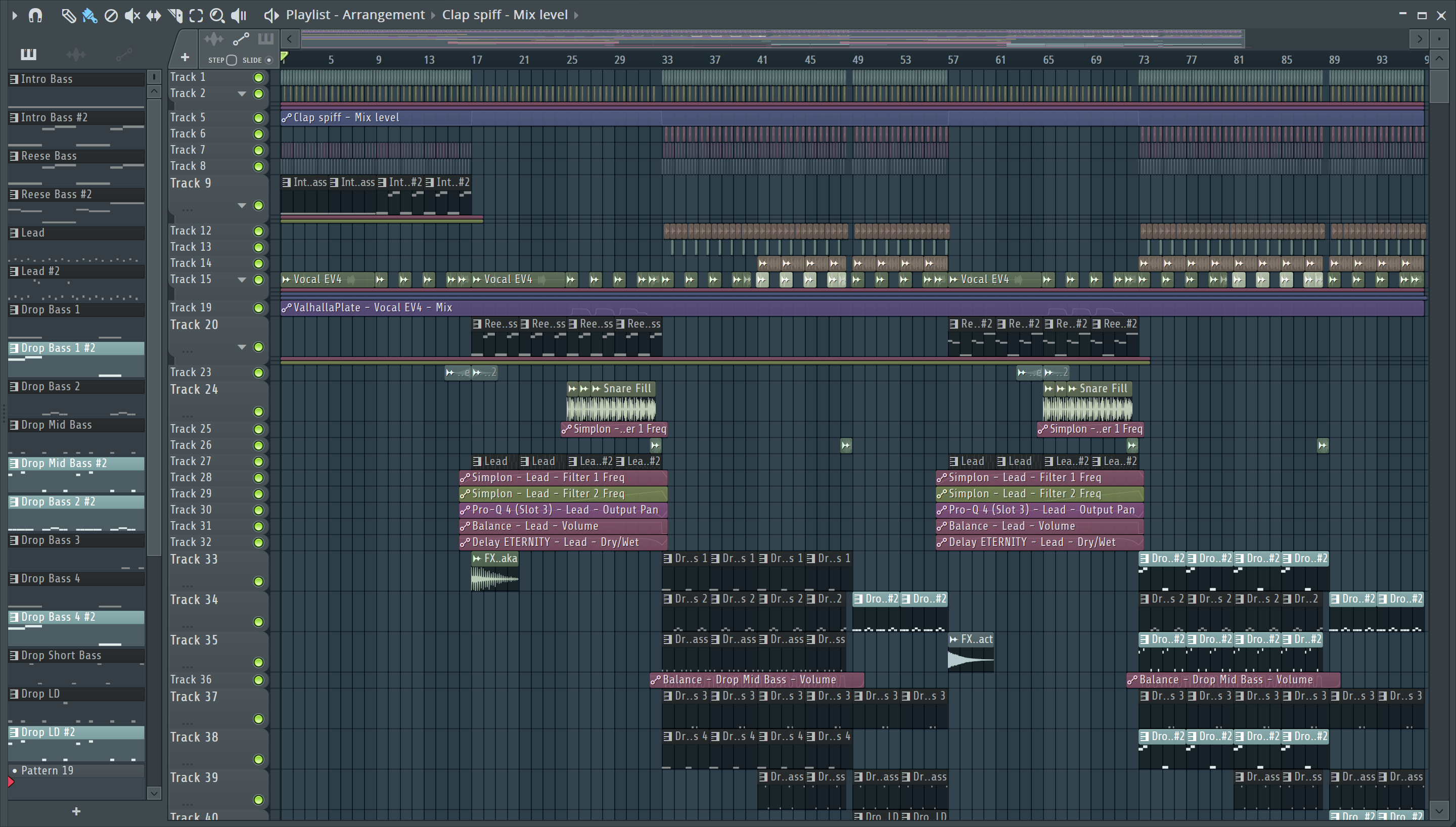Mute Track 36 using its green LED

pos(258,680)
